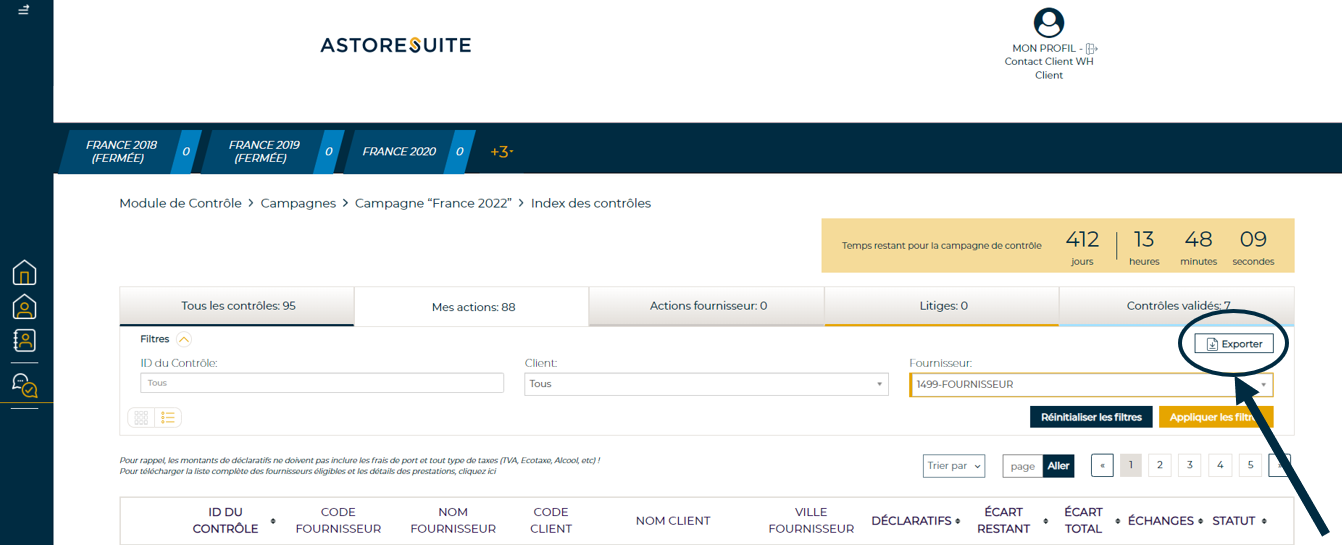Image resolution: width=1342 pixels, height=545 pixels.
Task: Click the profile avatar icon
Action: (1048, 22)
